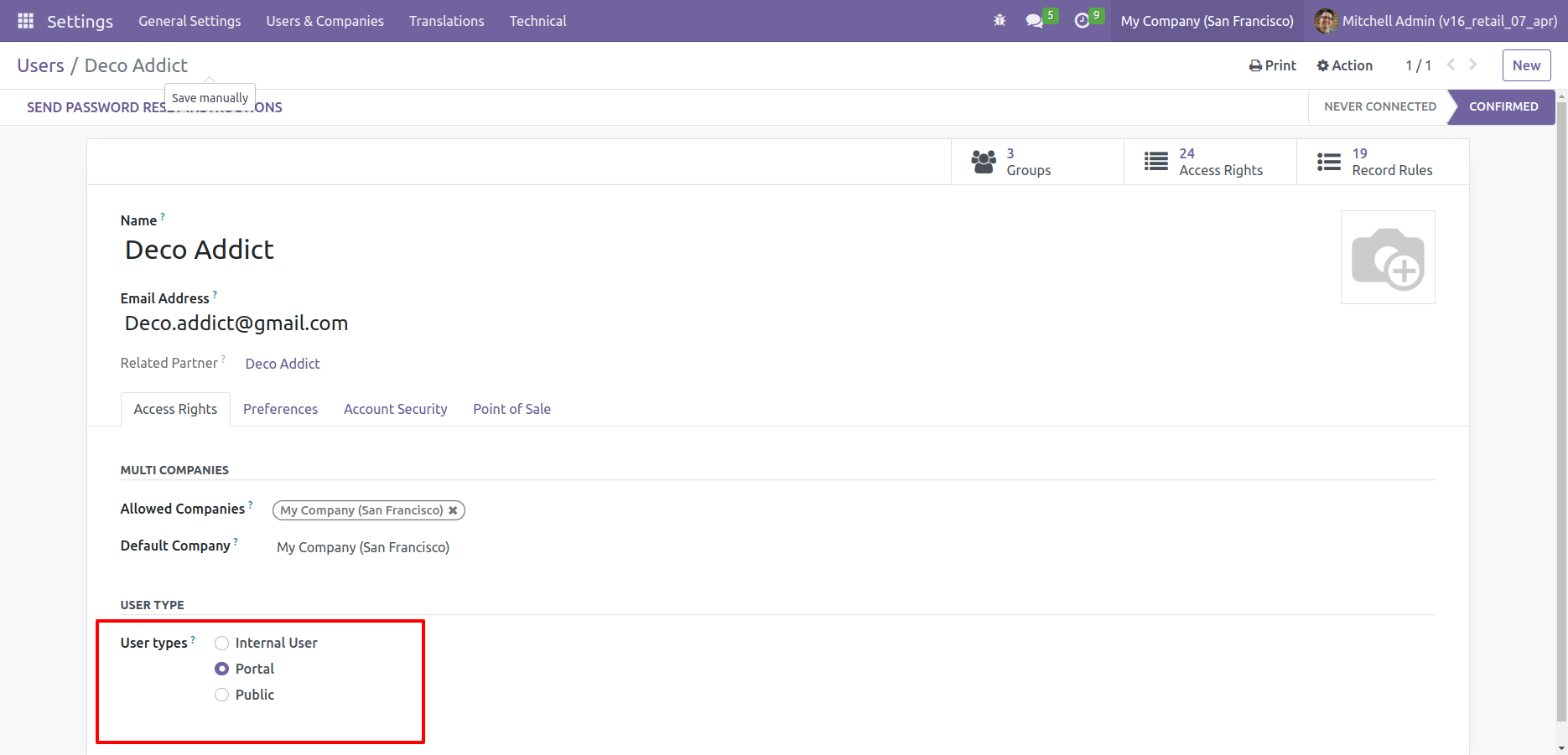This screenshot has width=1568, height=755.
Task: Click the New button
Action: pyautogui.click(x=1526, y=65)
